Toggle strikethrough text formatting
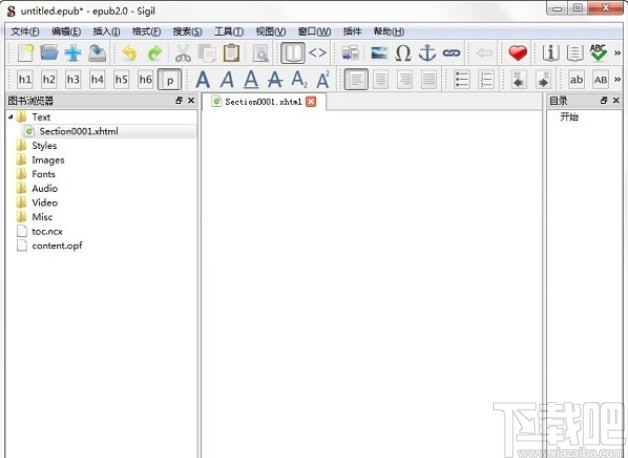Screen dimensions: 628x458 click(x=275, y=79)
